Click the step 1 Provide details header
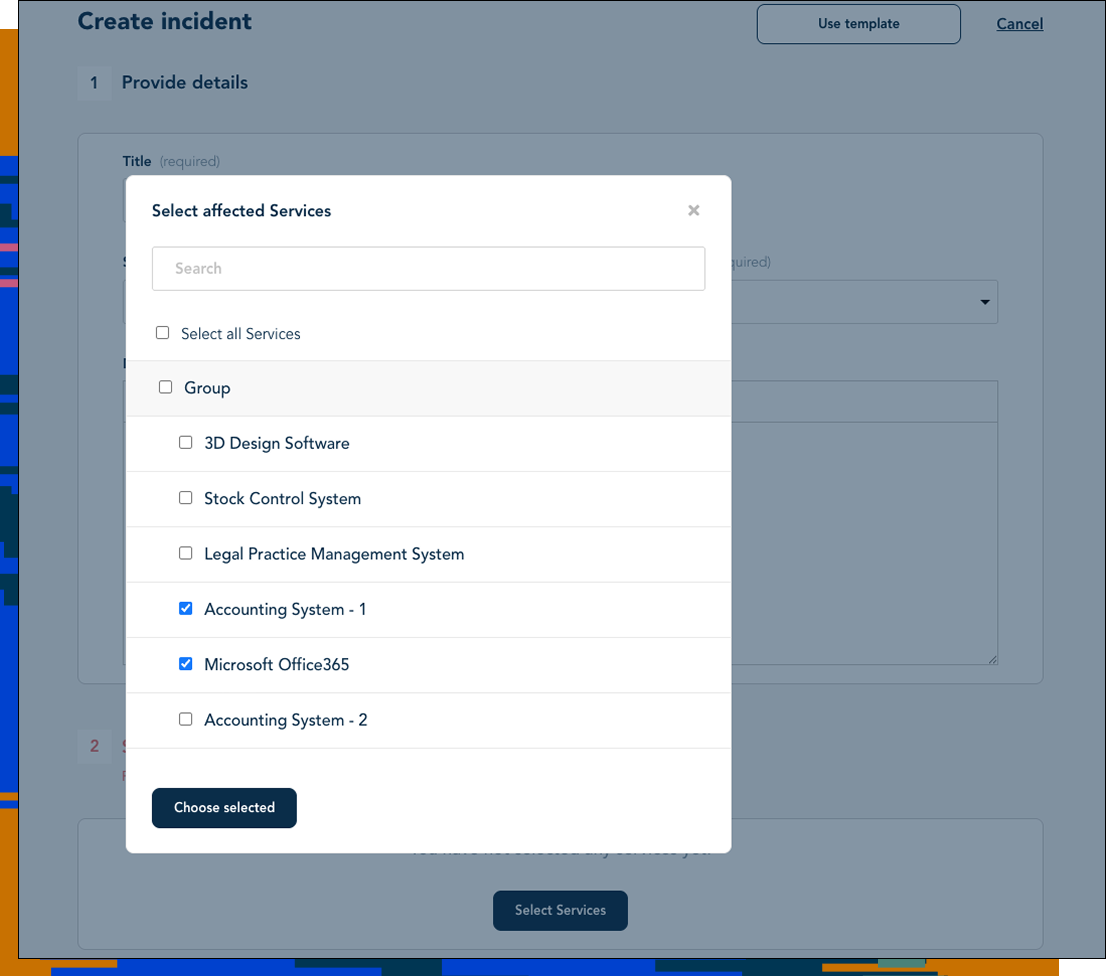1106x976 pixels. (x=184, y=82)
